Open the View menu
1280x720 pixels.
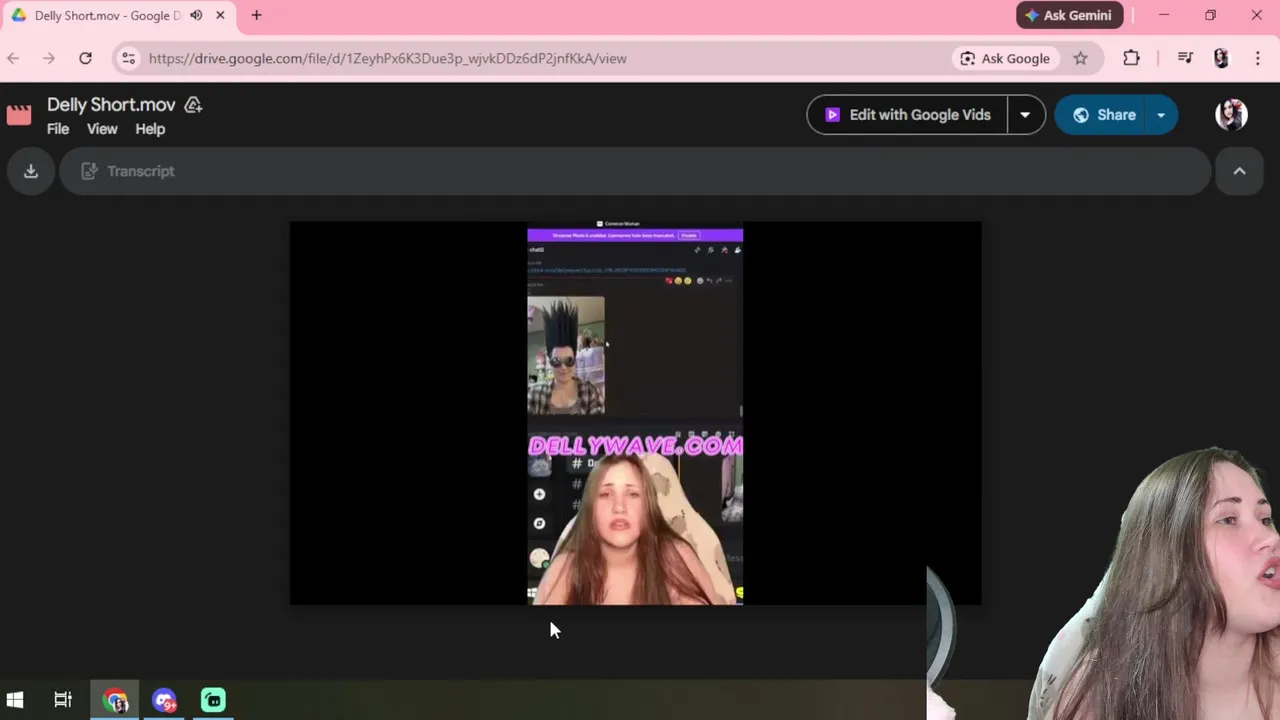tap(102, 129)
